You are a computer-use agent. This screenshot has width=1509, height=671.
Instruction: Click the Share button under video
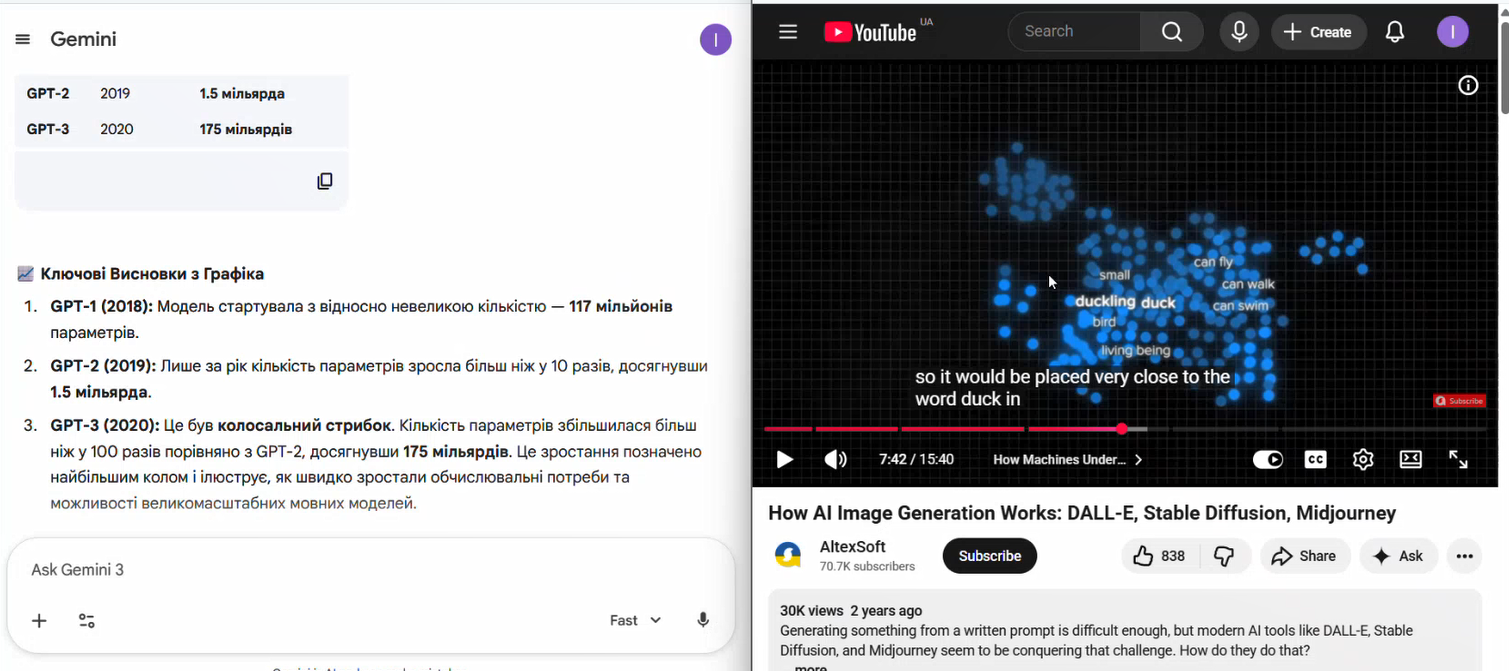pos(1304,556)
